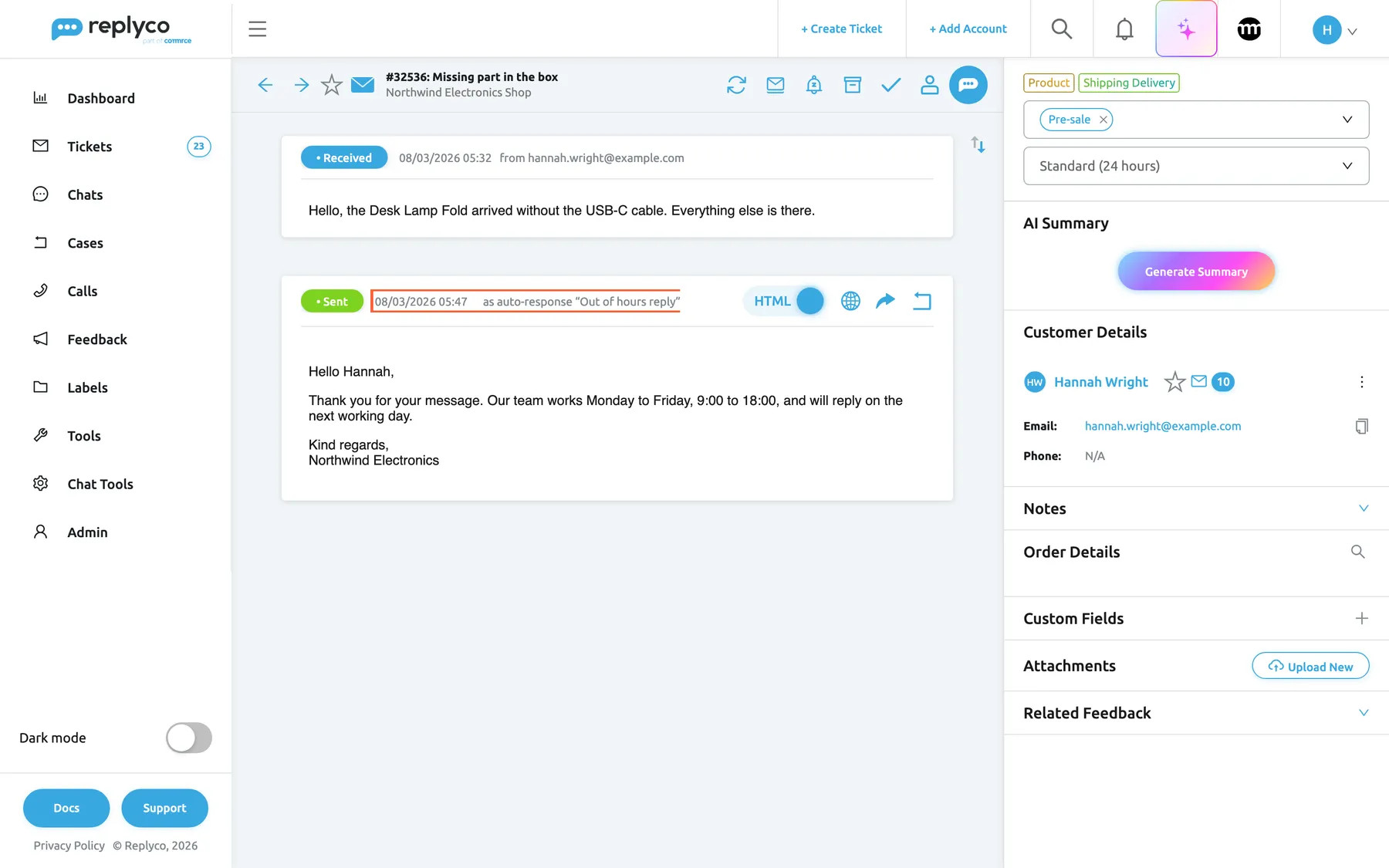Click Upload New attachment button

coord(1310,667)
